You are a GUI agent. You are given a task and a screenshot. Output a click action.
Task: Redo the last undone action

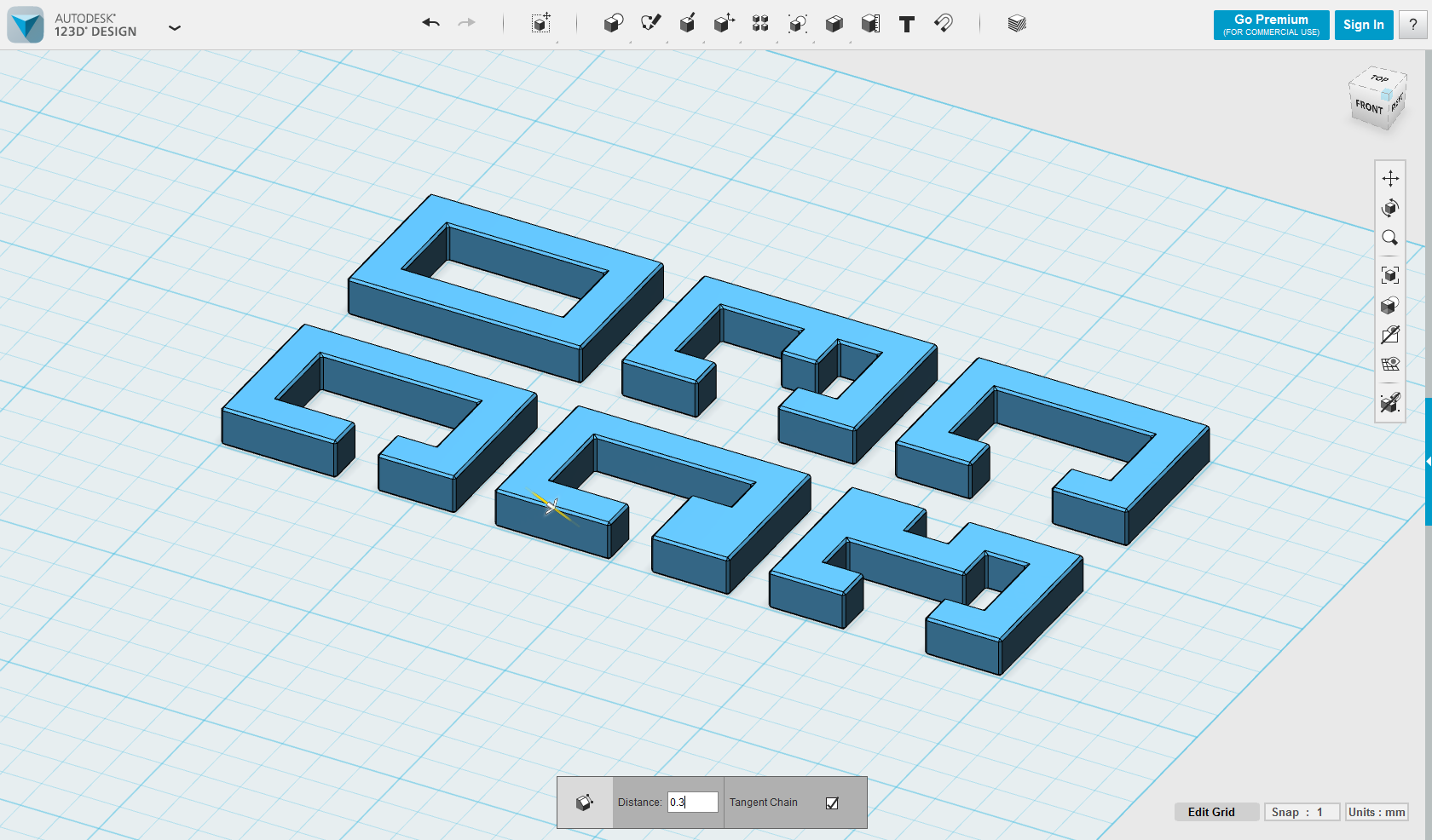click(466, 23)
